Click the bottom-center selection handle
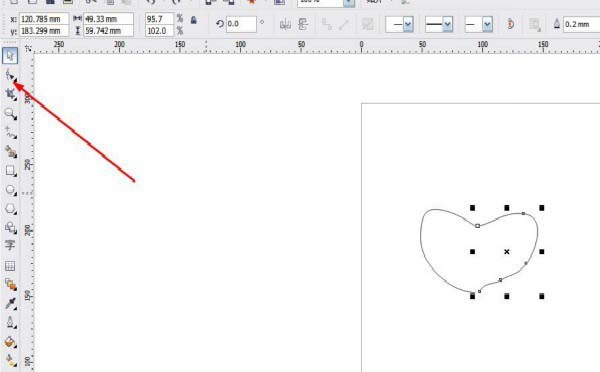Viewport: 600px width, 372px height. 507,296
